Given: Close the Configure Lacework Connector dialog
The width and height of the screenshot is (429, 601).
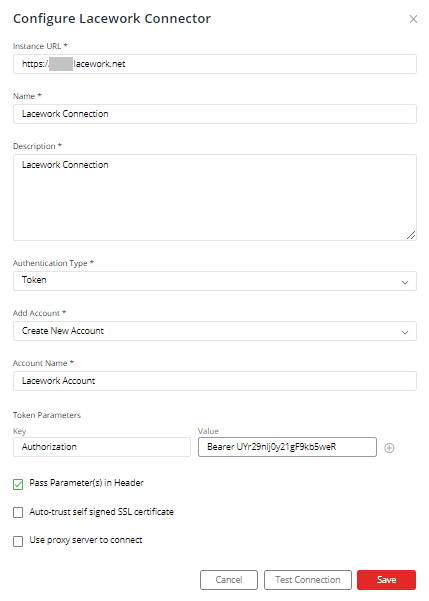Looking at the screenshot, I should [413, 19].
